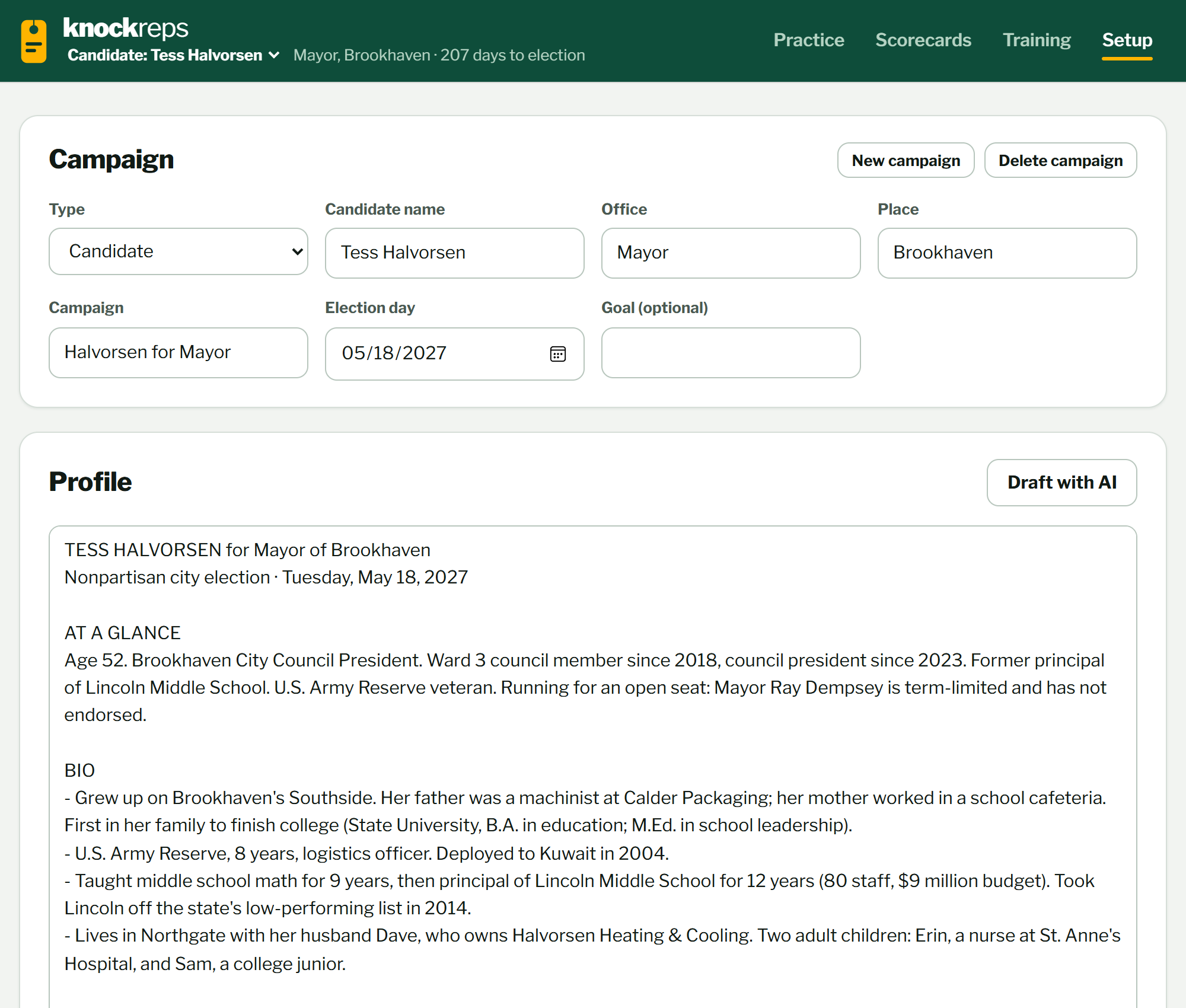Click the knockreps wordmark text
Viewport: 1186px width, 1008px height.
click(x=126, y=28)
